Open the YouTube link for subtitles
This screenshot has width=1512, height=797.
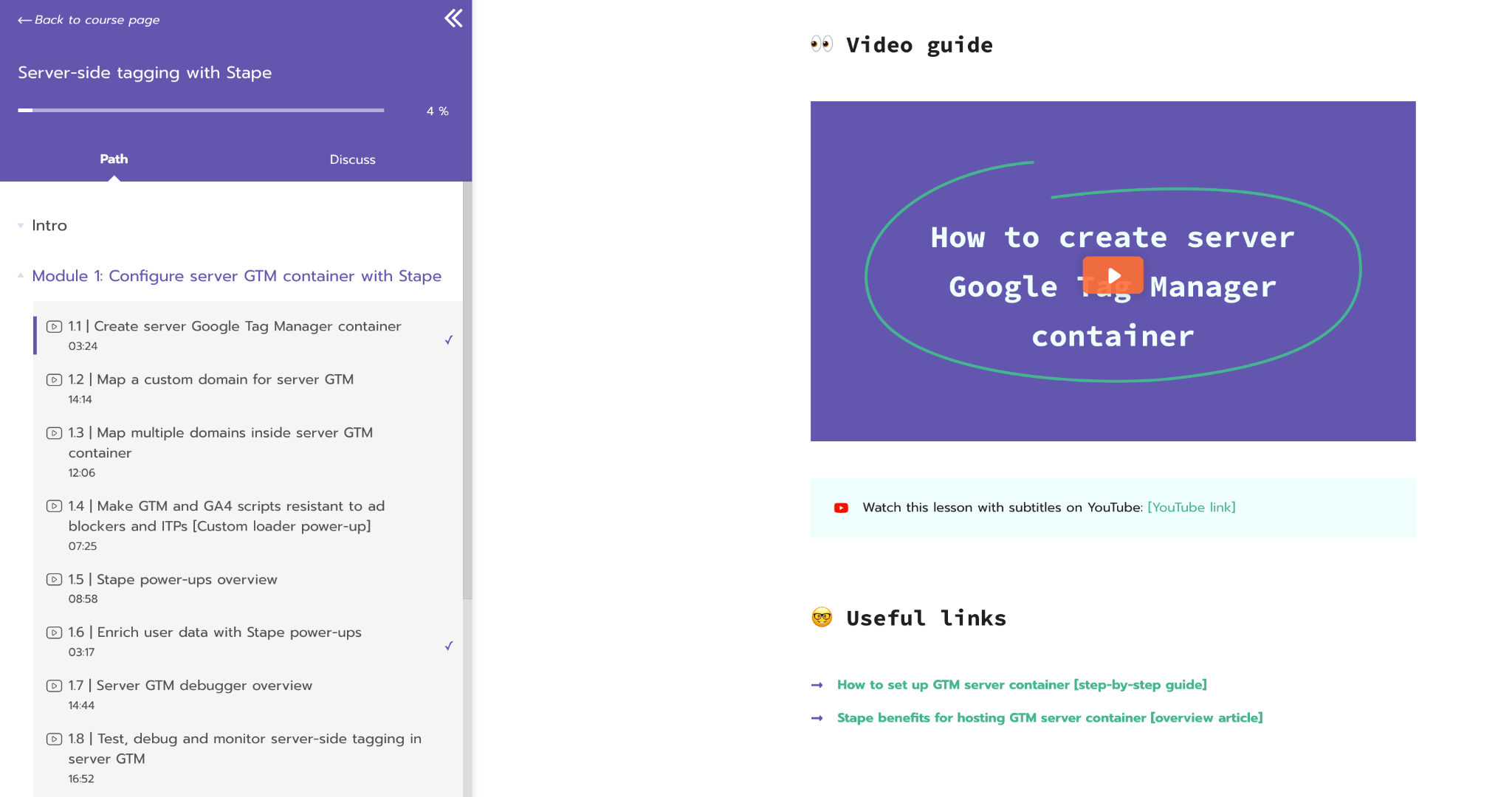pos(1191,508)
